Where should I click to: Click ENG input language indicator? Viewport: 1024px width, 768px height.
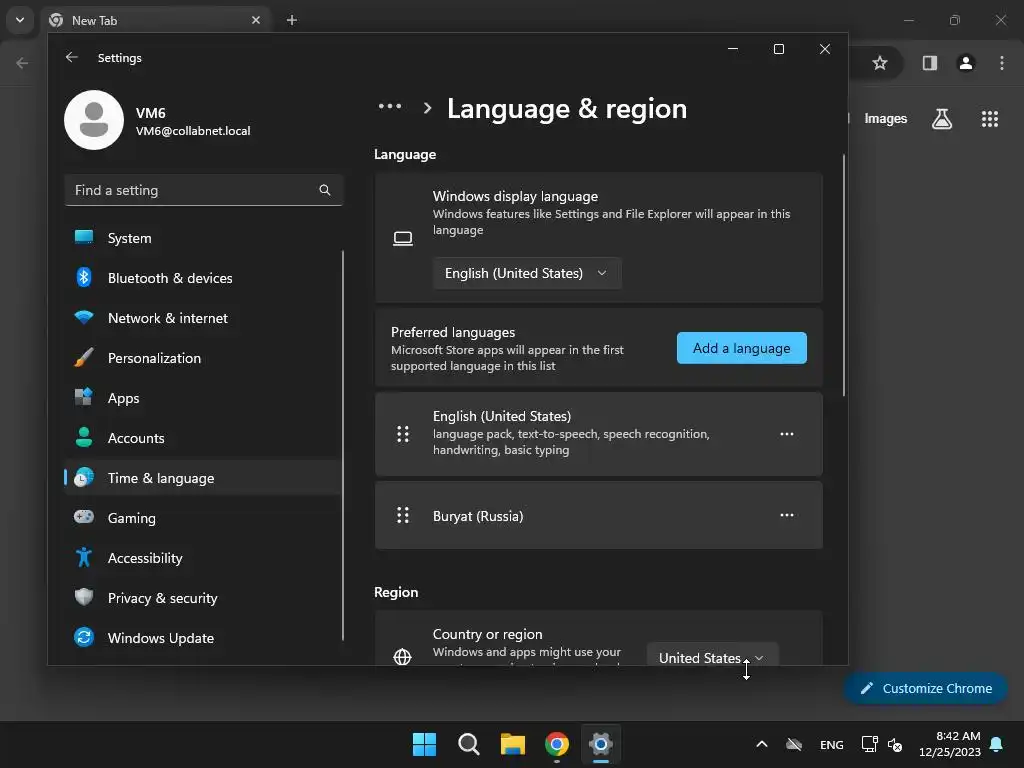[x=831, y=744]
